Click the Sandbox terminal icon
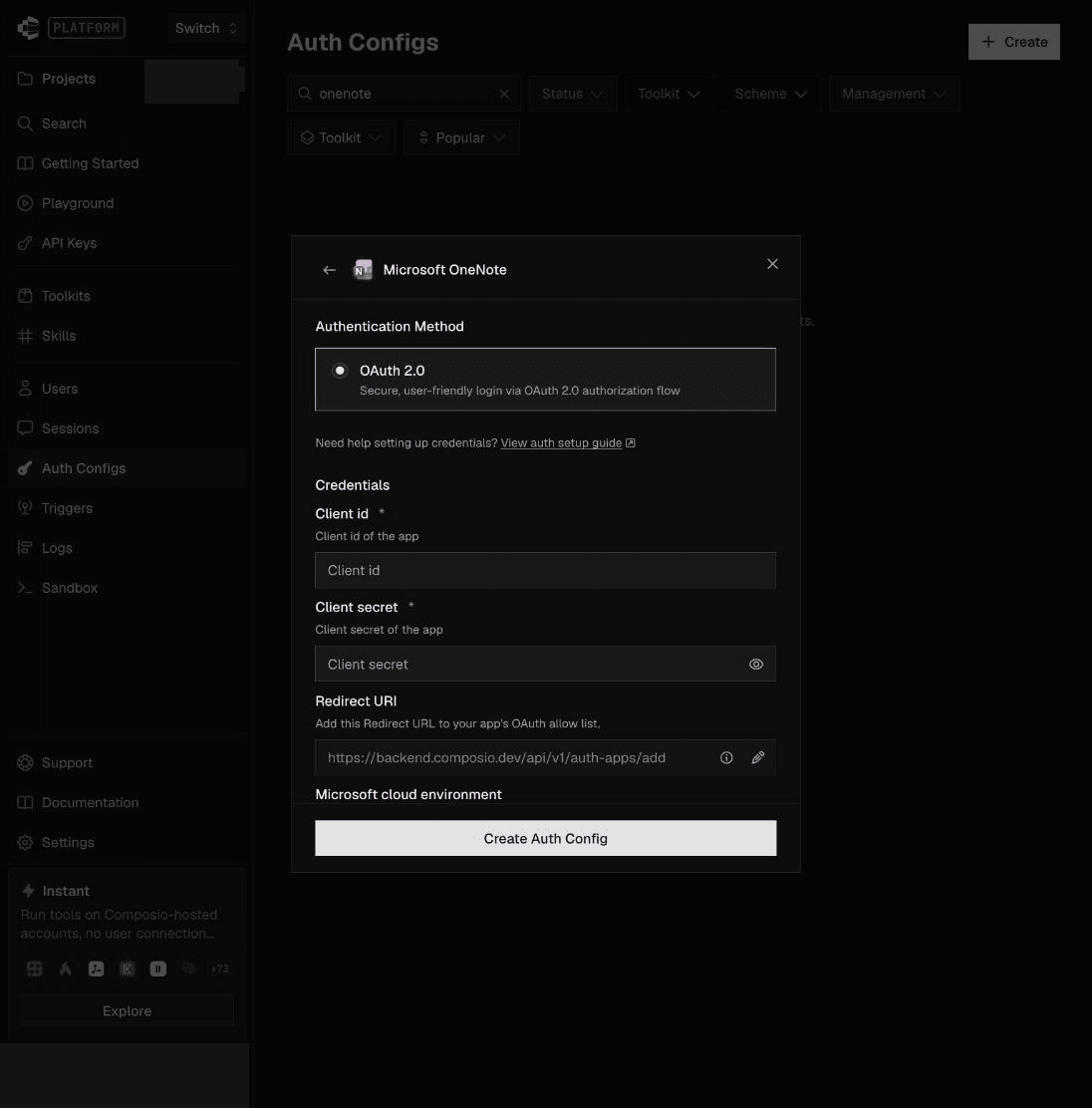This screenshot has height=1108, width=1092. click(x=25, y=588)
